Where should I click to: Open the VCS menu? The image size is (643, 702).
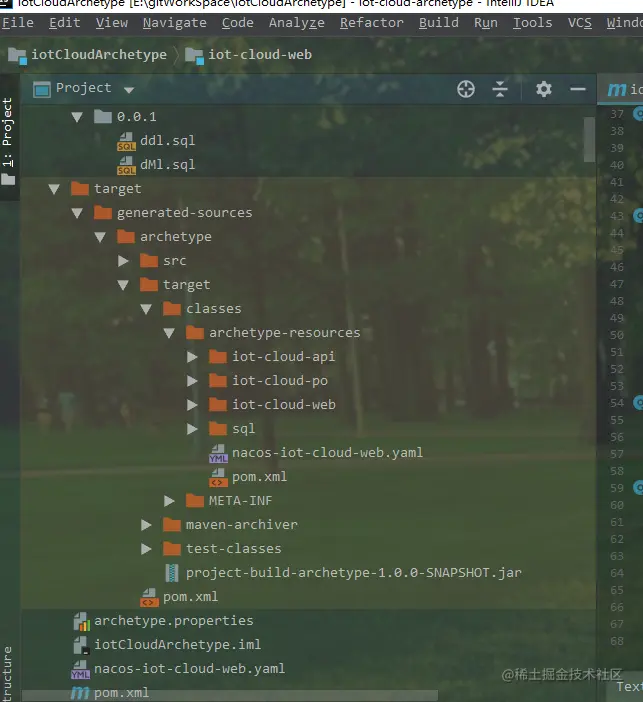pos(579,23)
